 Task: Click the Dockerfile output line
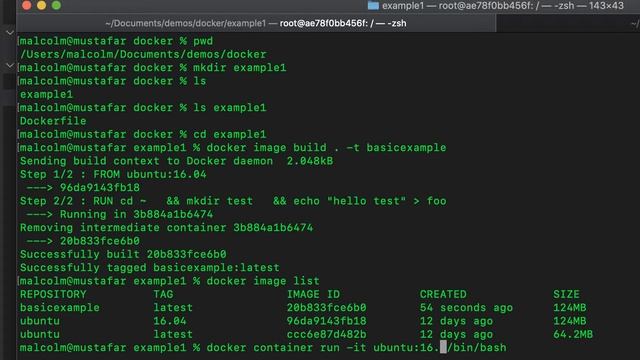pos(53,121)
